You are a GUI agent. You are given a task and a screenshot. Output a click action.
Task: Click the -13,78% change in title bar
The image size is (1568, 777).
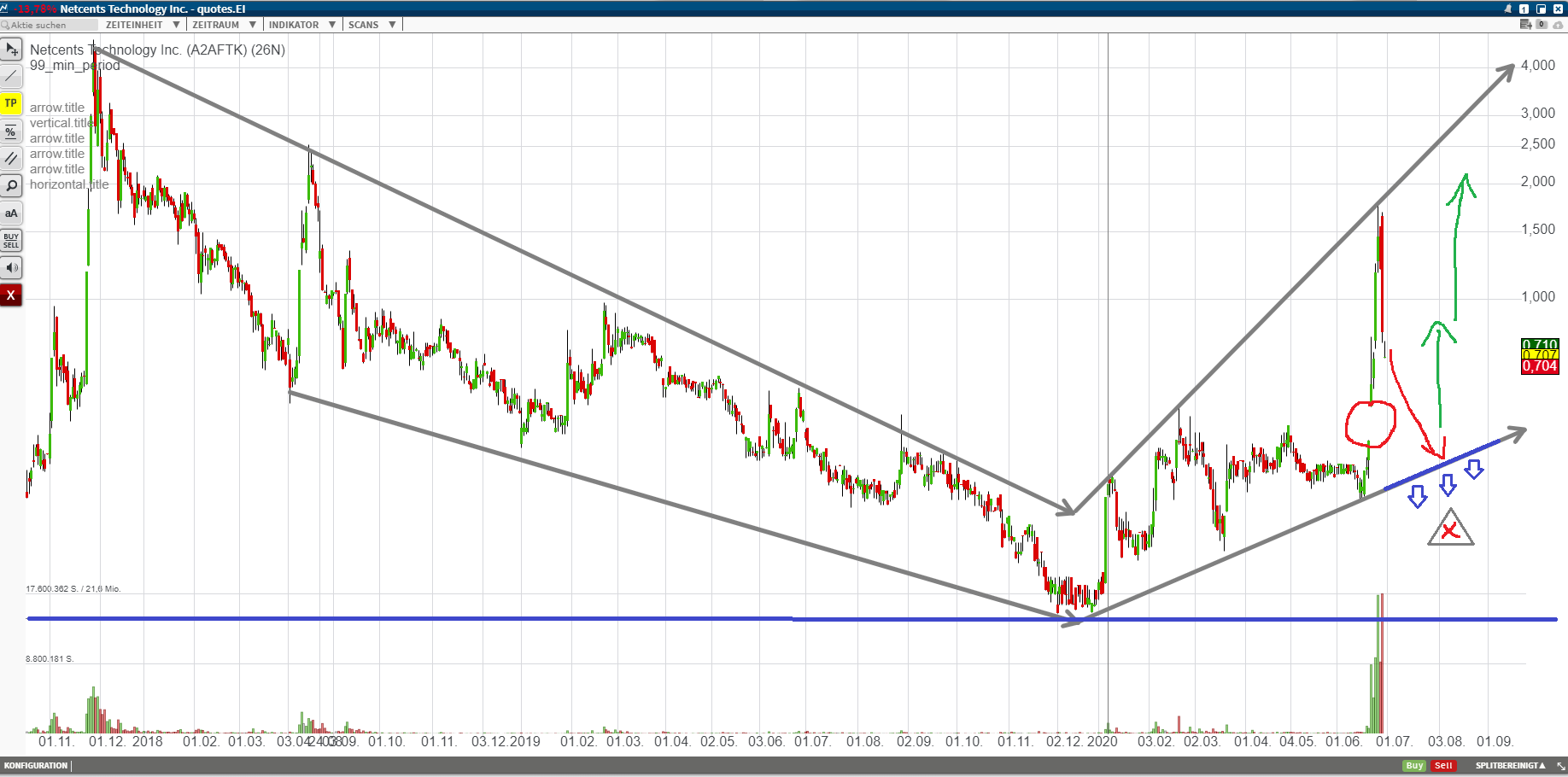click(x=35, y=9)
